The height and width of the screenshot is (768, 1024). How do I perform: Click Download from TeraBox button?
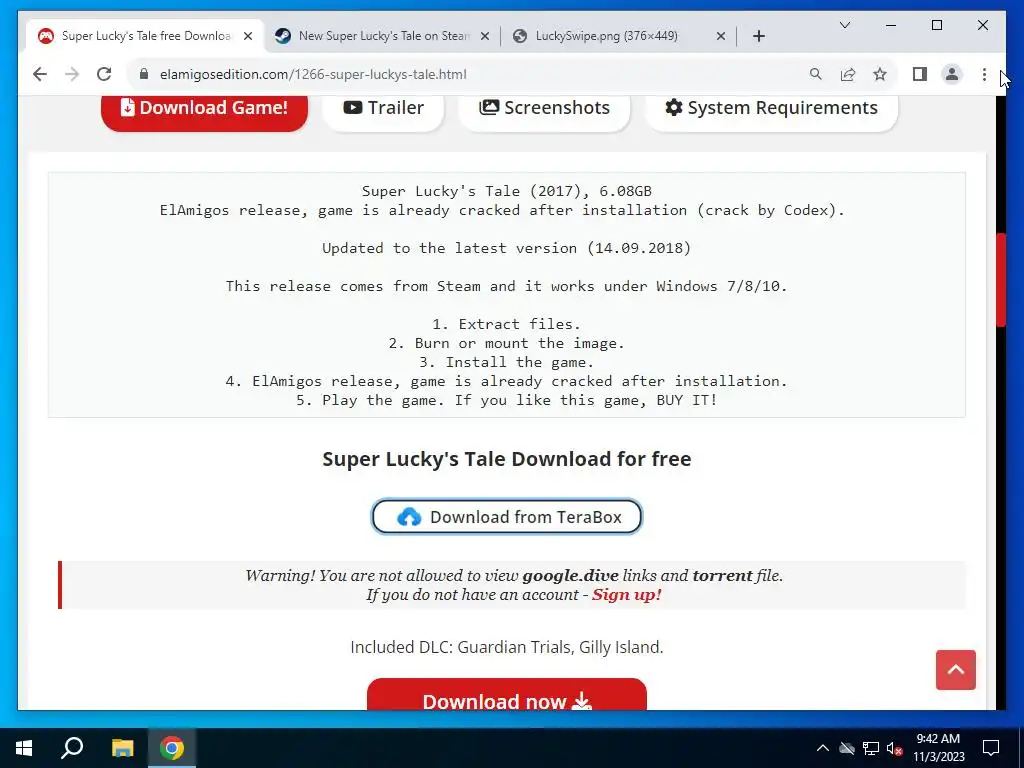click(507, 517)
